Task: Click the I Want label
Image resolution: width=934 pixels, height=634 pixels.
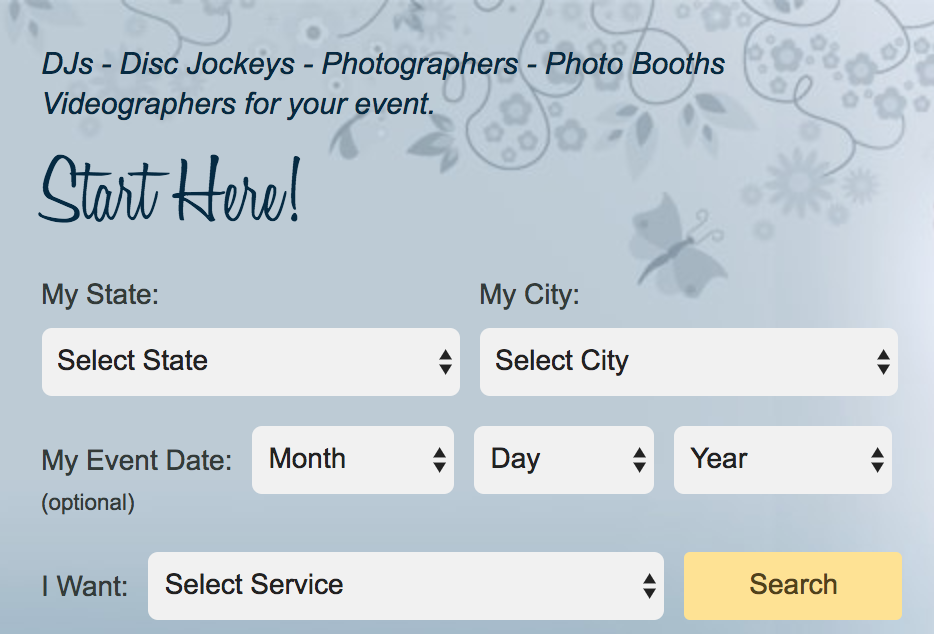Action: coord(85,586)
